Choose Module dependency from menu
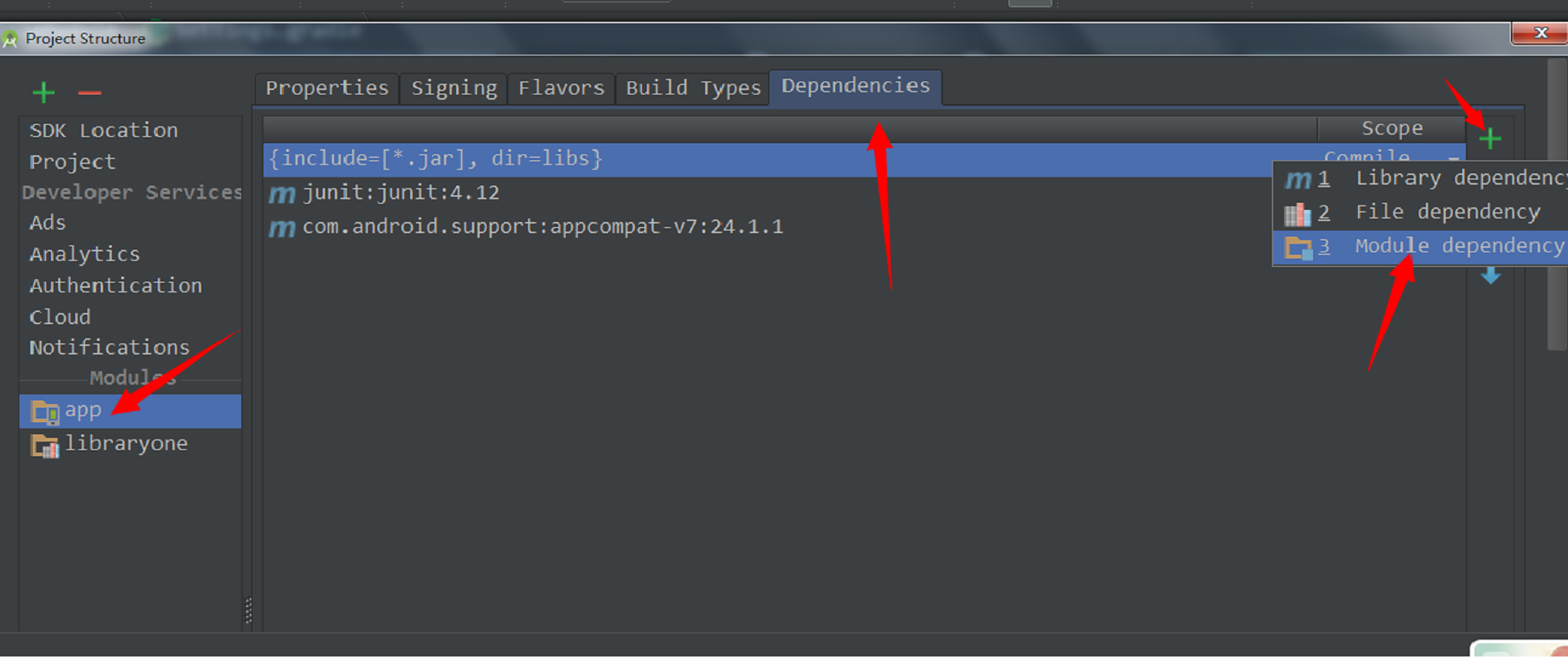Image resolution: width=1568 pixels, height=665 pixels. 1420,246
